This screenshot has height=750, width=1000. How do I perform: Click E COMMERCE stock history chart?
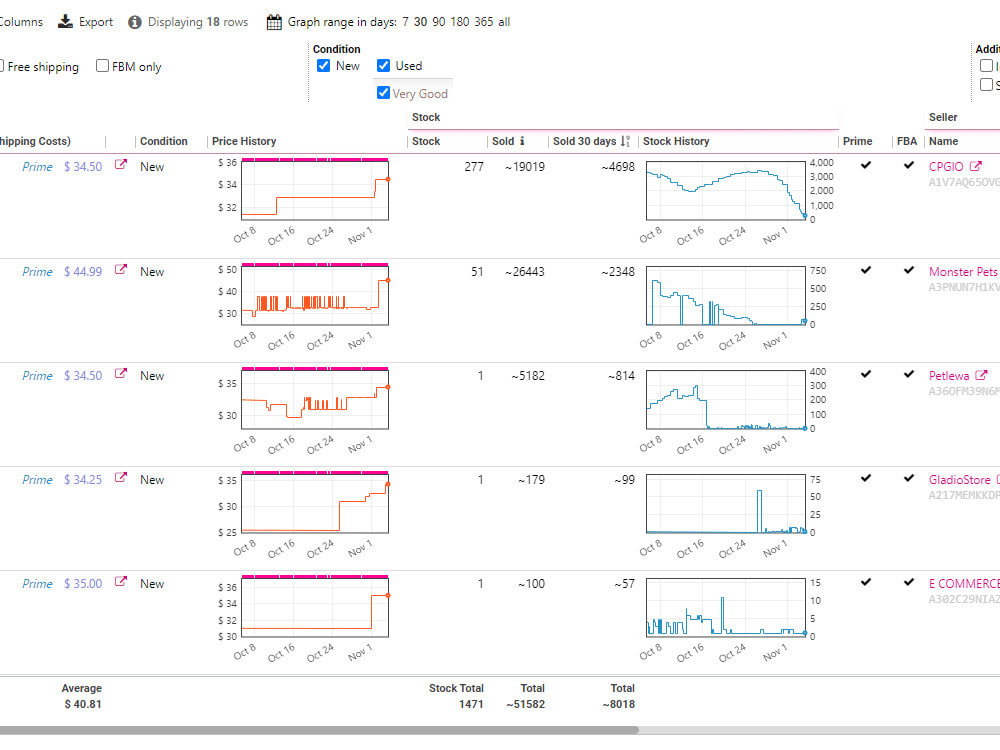pos(726,607)
